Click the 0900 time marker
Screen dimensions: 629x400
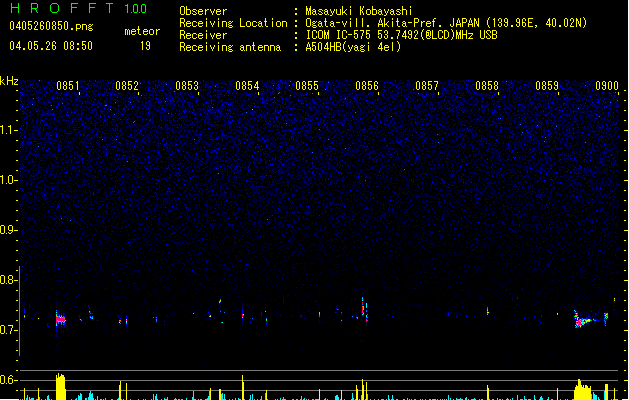pos(607,86)
